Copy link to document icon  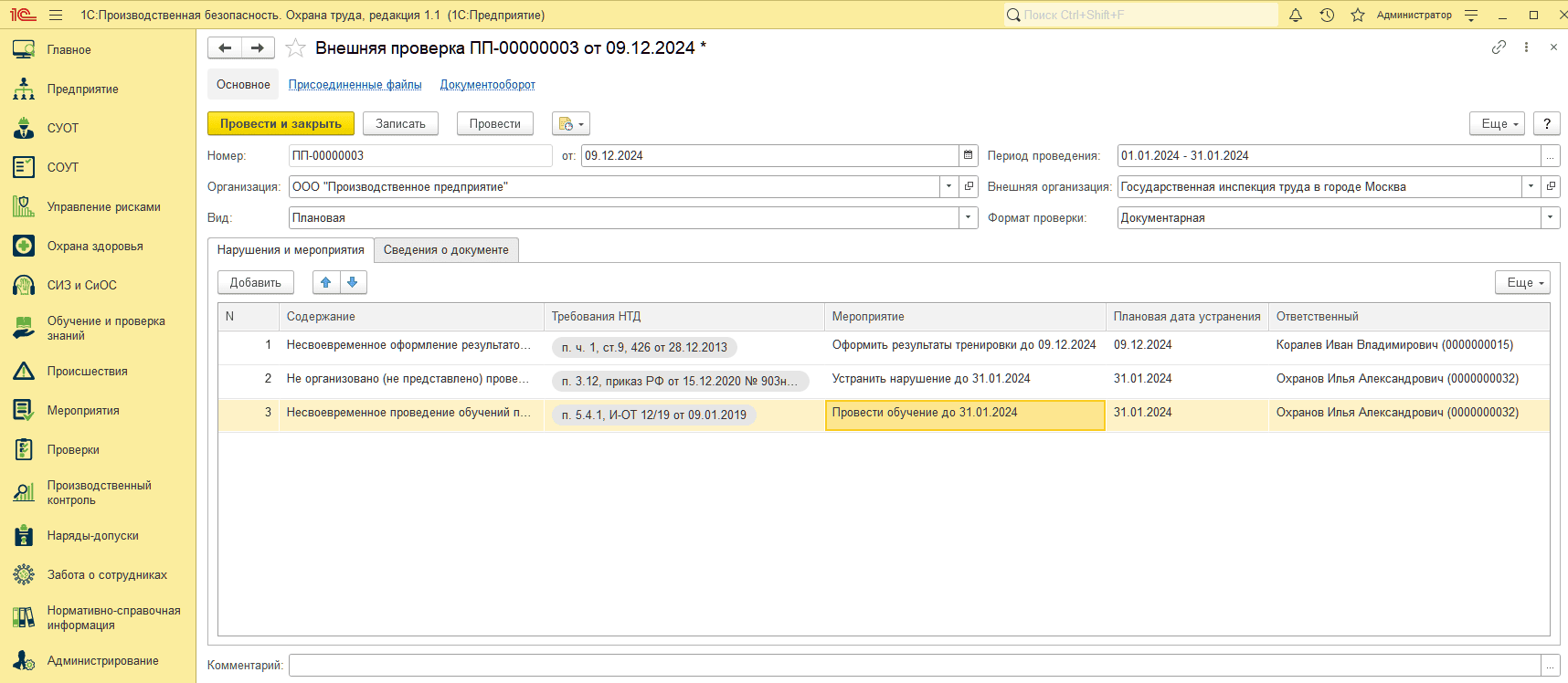[1499, 47]
